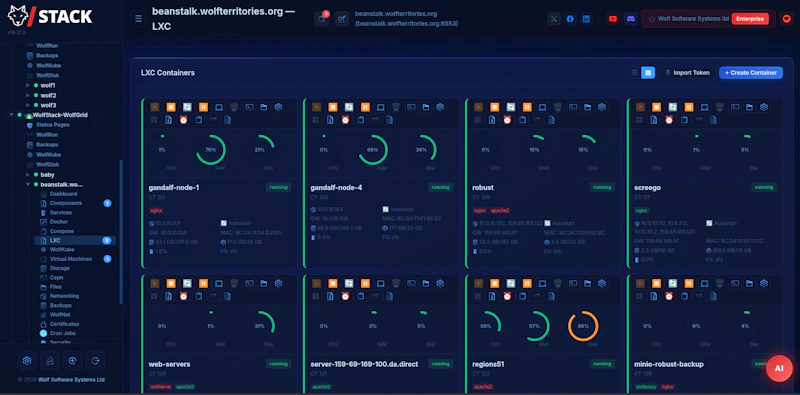Viewport: 800px width, 395px height.
Task: Pause the gandalf-node-1 container
Action: pyautogui.click(x=203, y=107)
